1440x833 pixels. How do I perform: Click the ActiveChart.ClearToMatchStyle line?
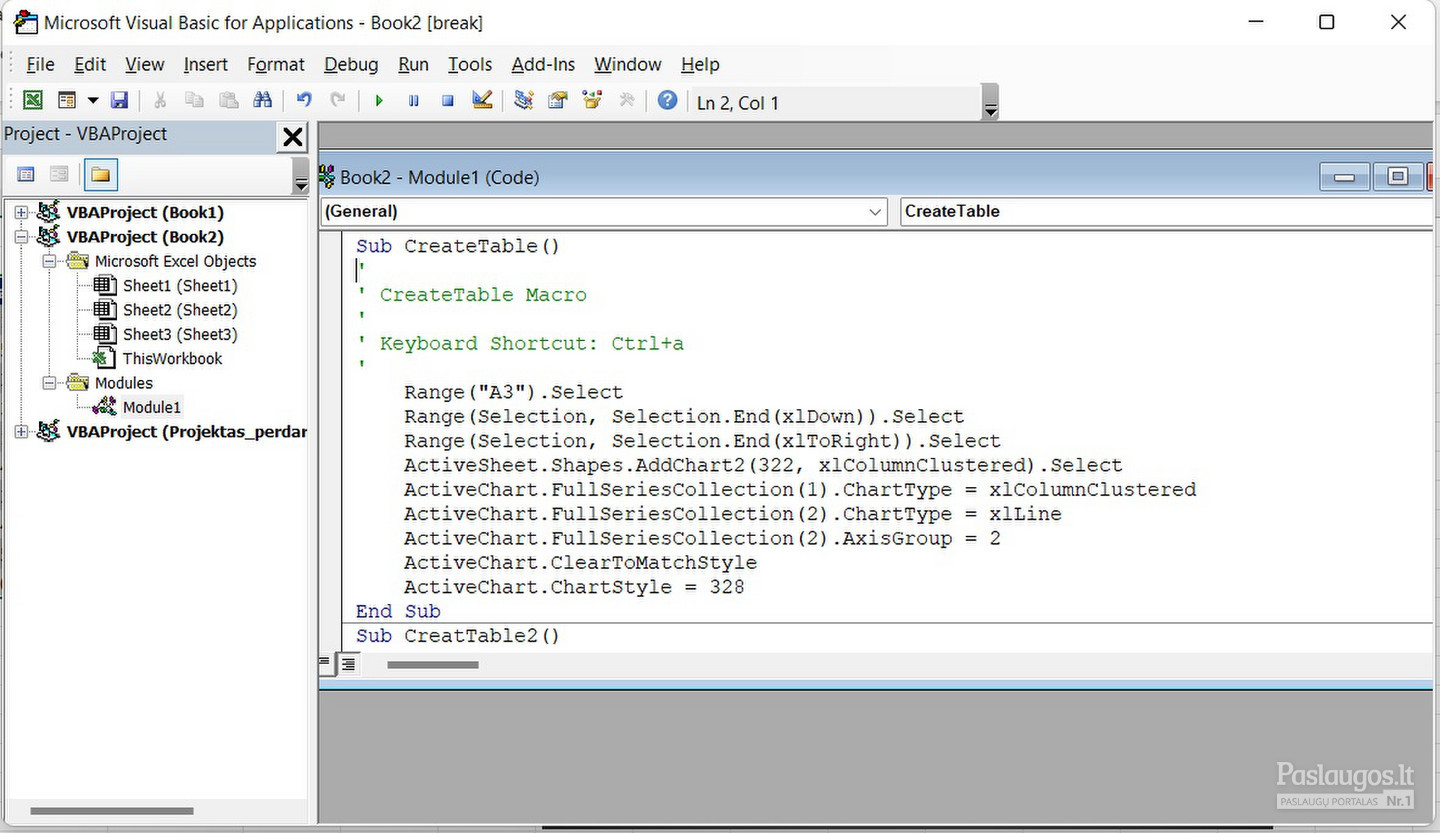[x=580, y=562]
